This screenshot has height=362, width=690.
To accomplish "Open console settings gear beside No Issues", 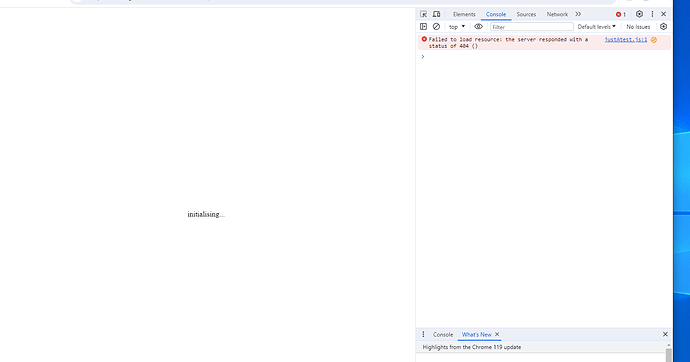I will click(664, 27).
